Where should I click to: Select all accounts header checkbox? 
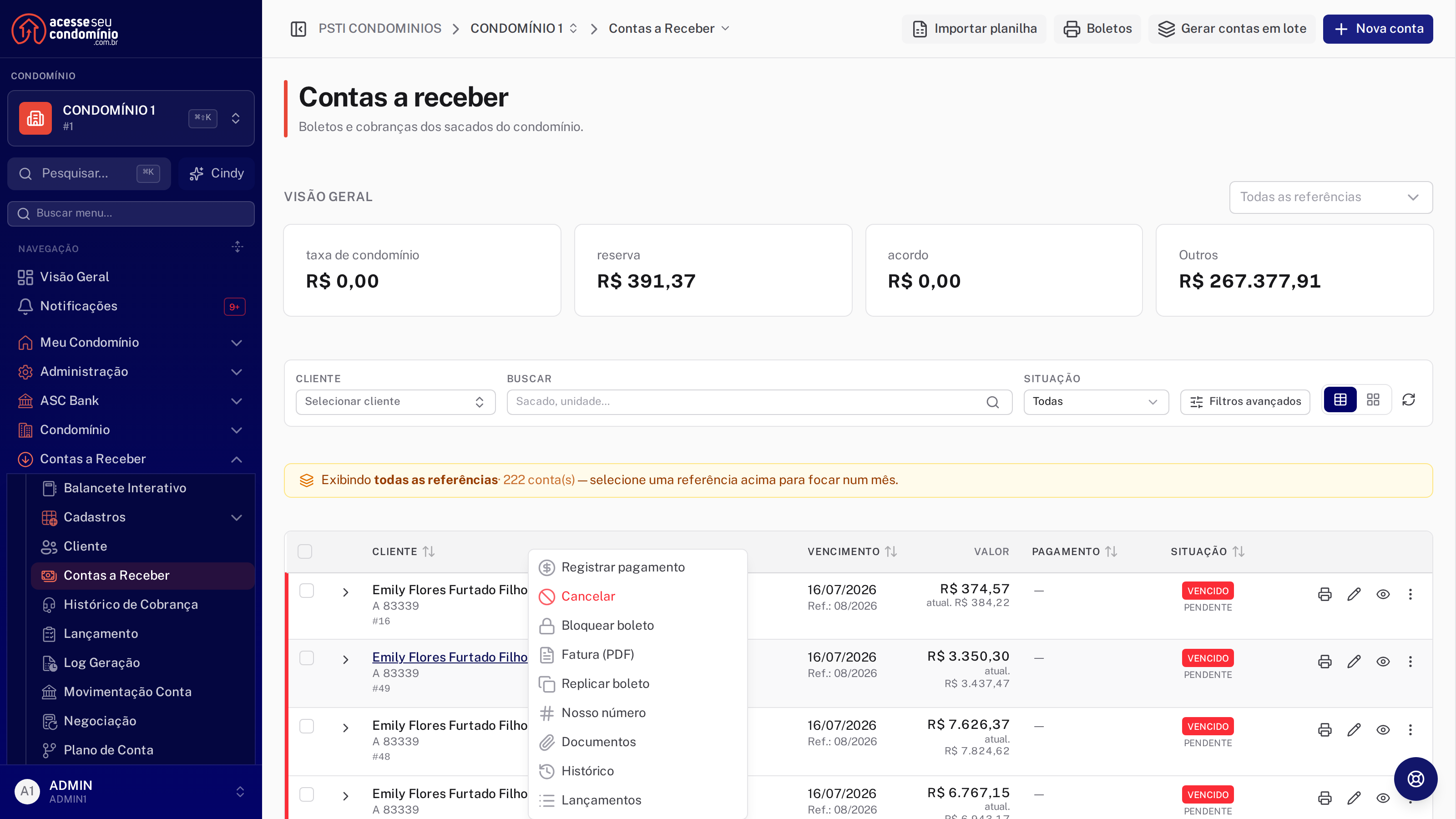click(x=305, y=551)
